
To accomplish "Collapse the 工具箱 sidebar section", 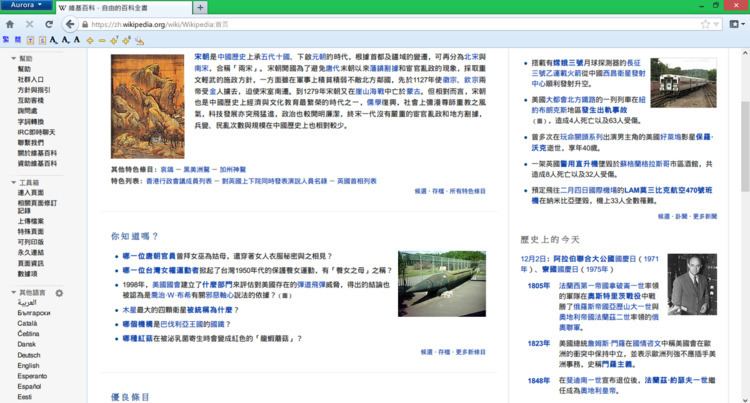I will 9,183.
